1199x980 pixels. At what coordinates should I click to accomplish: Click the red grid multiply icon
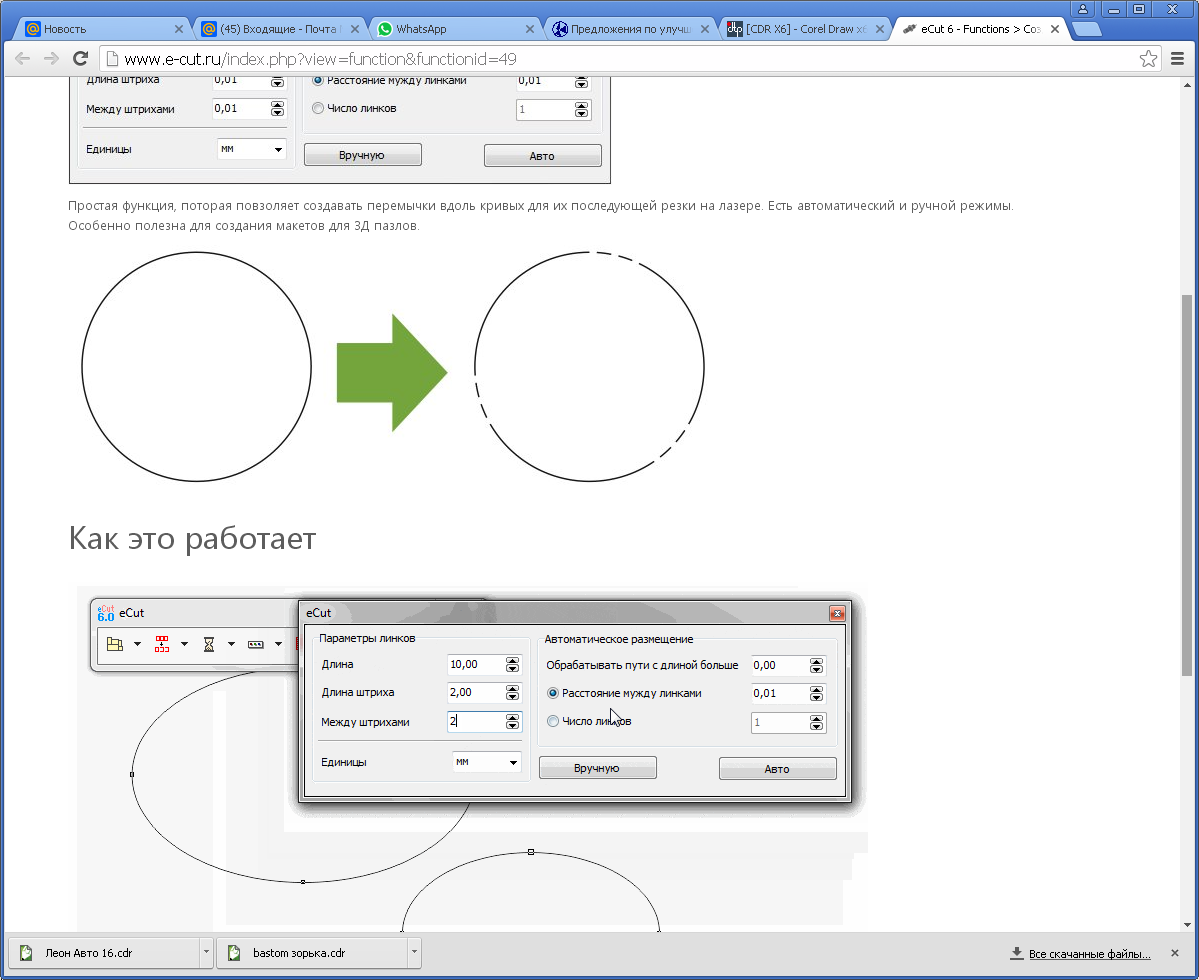pos(162,644)
